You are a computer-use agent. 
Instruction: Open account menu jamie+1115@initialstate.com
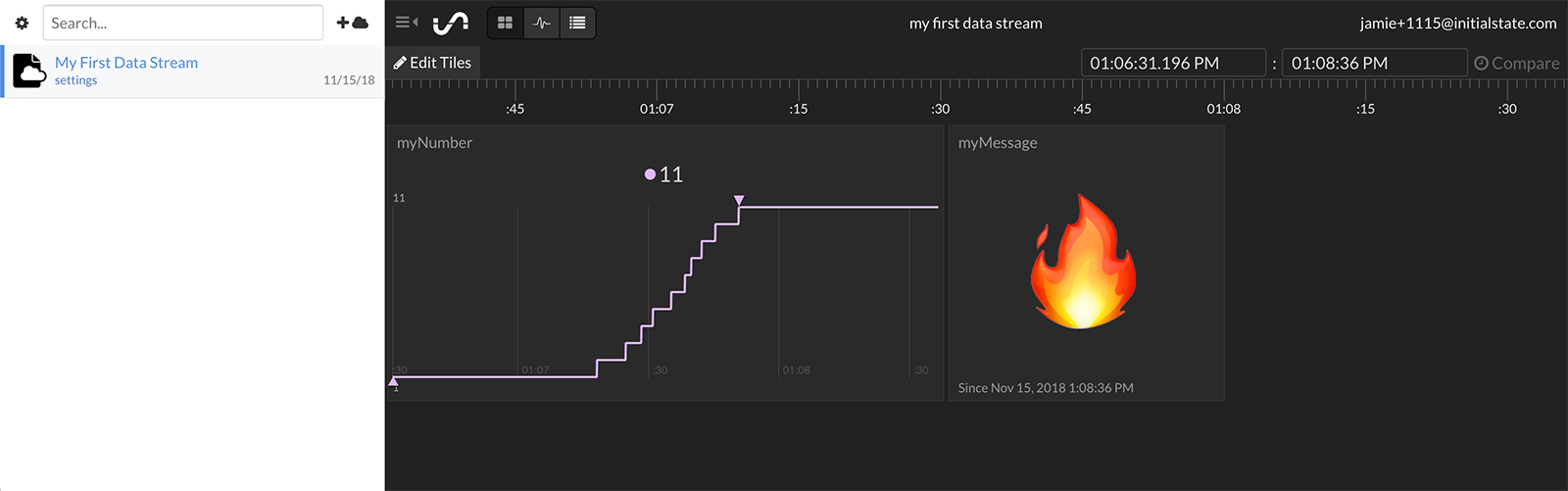(1457, 23)
